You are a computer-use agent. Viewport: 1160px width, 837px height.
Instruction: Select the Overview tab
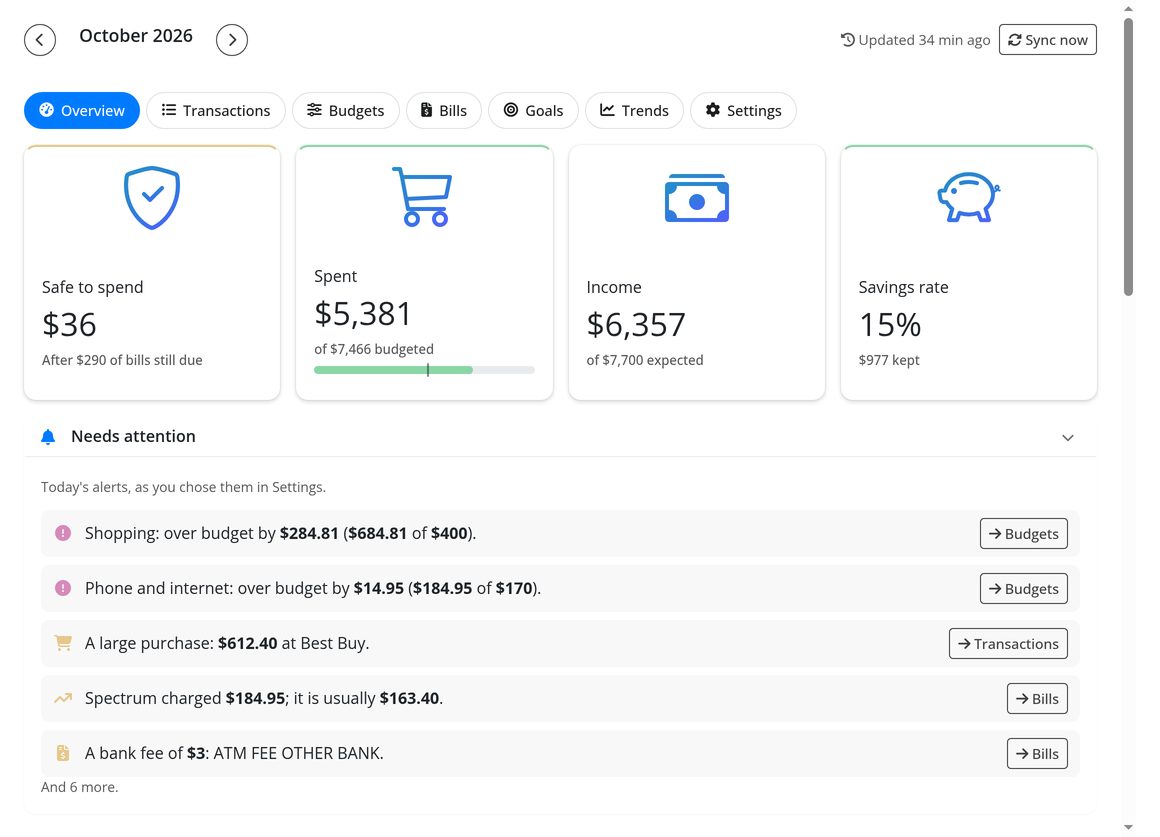tap(82, 110)
